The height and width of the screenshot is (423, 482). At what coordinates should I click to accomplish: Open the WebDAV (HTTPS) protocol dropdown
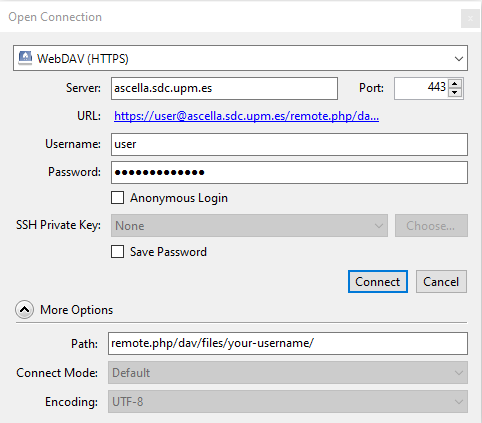pos(240,58)
